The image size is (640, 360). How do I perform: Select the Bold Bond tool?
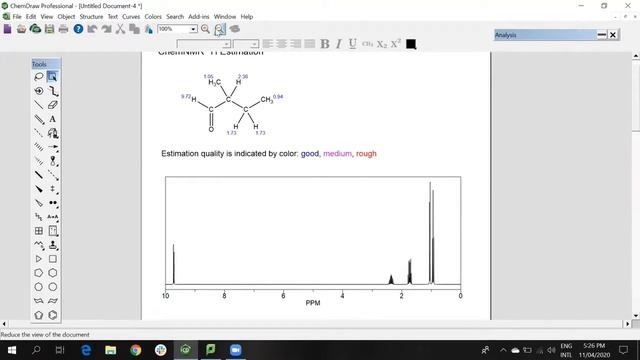(39, 175)
